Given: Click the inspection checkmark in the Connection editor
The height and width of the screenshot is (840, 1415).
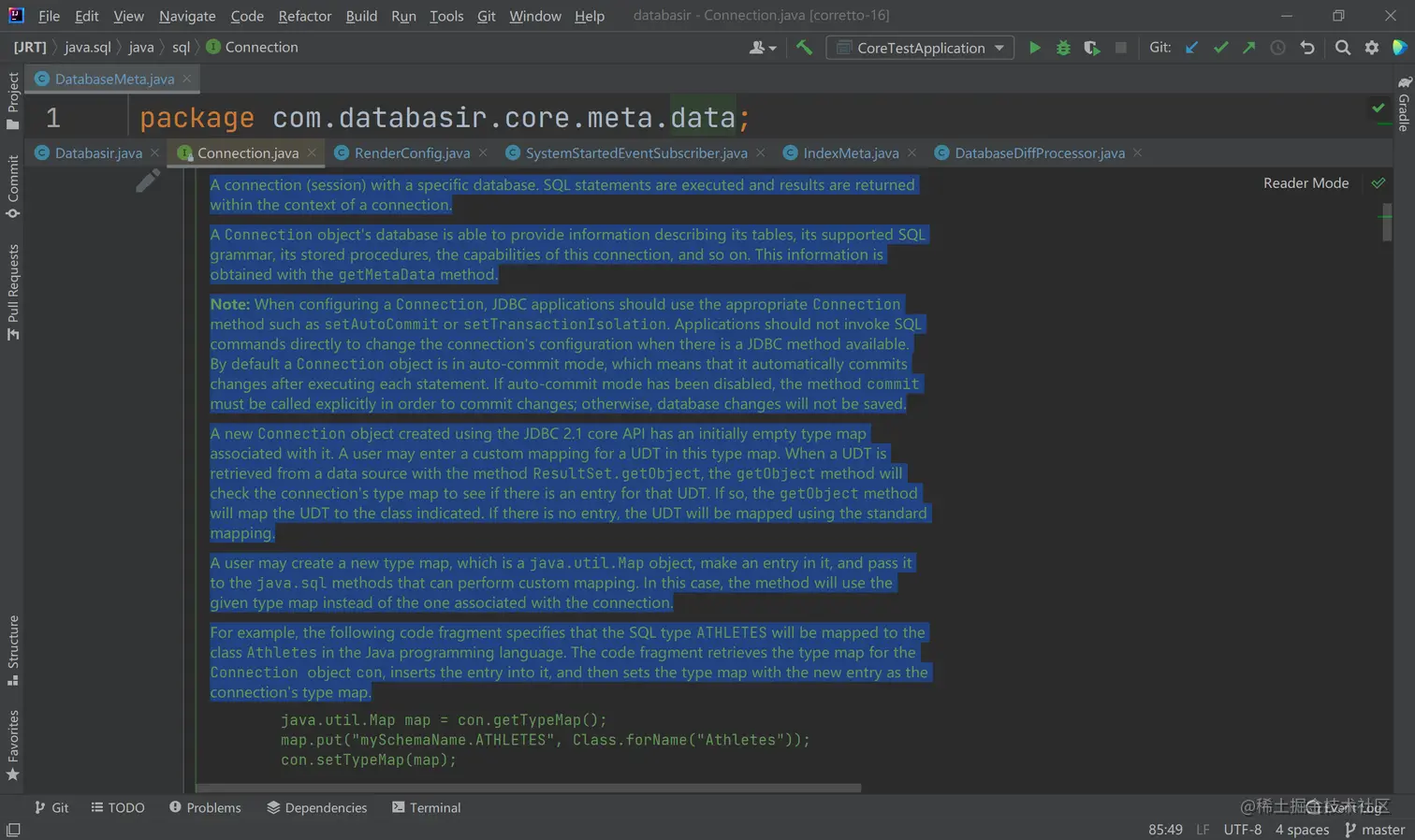Looking at the screenshot, I should coord(1379,183).
